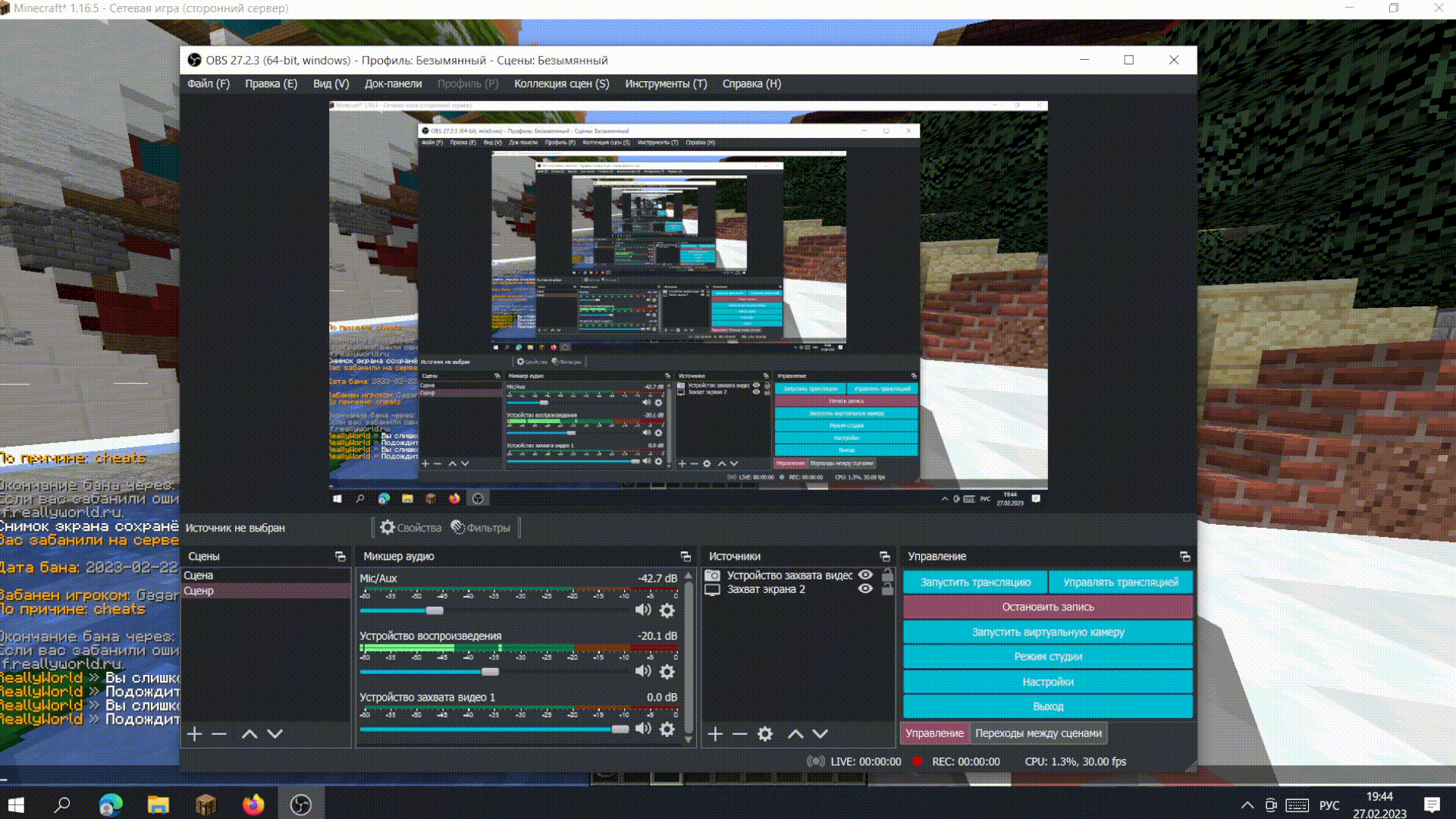The width and height of the screenshot is (1456, 819).
Task: Open notification center on the taskbar
Action: [1432, 805]
